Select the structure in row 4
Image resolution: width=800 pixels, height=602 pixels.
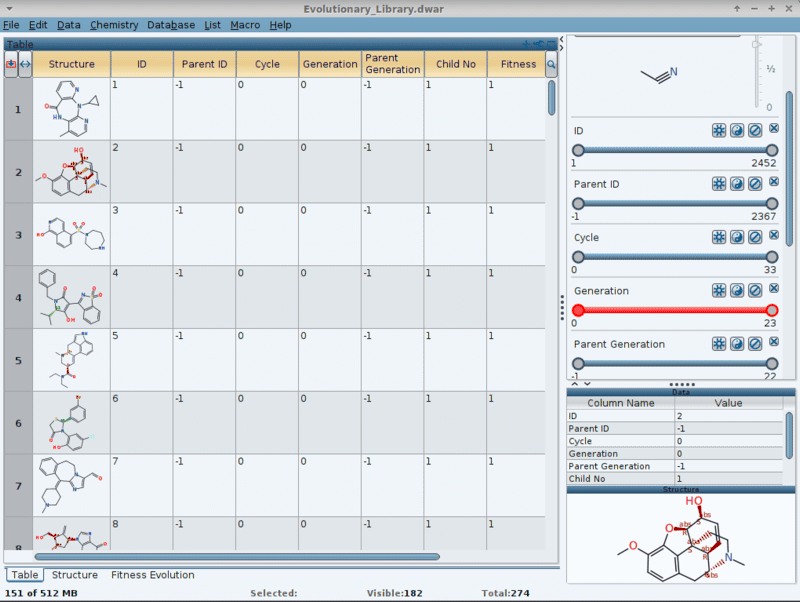tap(71, 297)
